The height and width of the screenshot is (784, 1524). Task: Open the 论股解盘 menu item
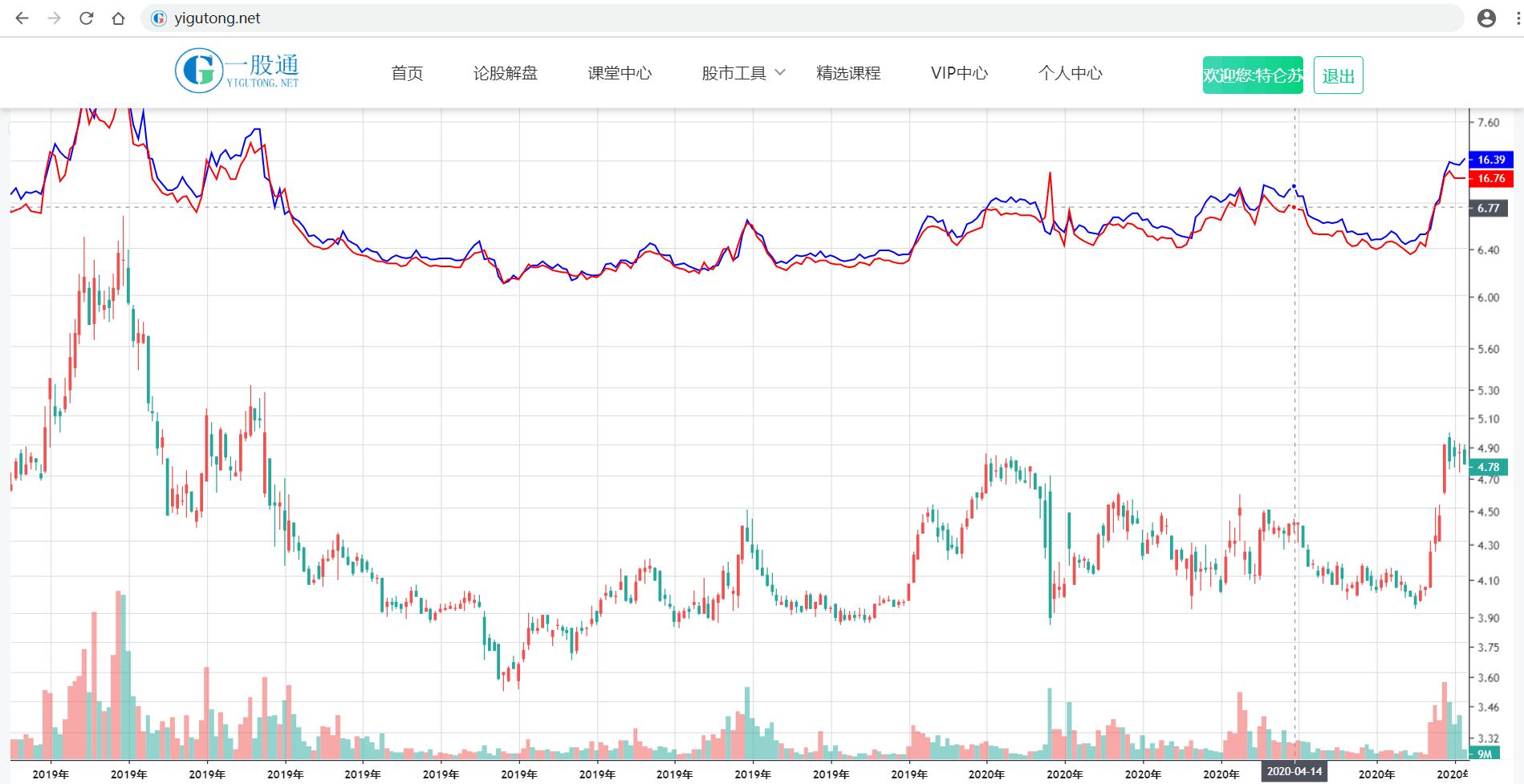pos(507,73)
